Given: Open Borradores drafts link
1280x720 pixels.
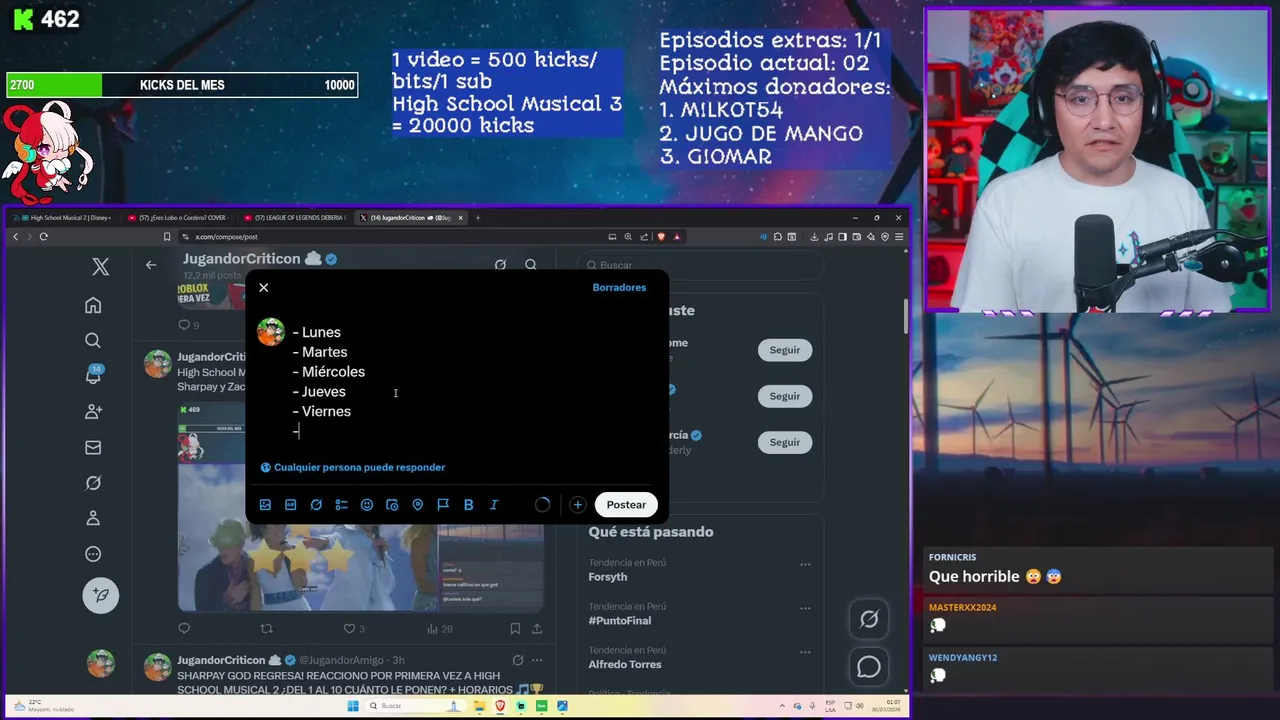Looking at the screenshot, I should click(x=619, y=287).
